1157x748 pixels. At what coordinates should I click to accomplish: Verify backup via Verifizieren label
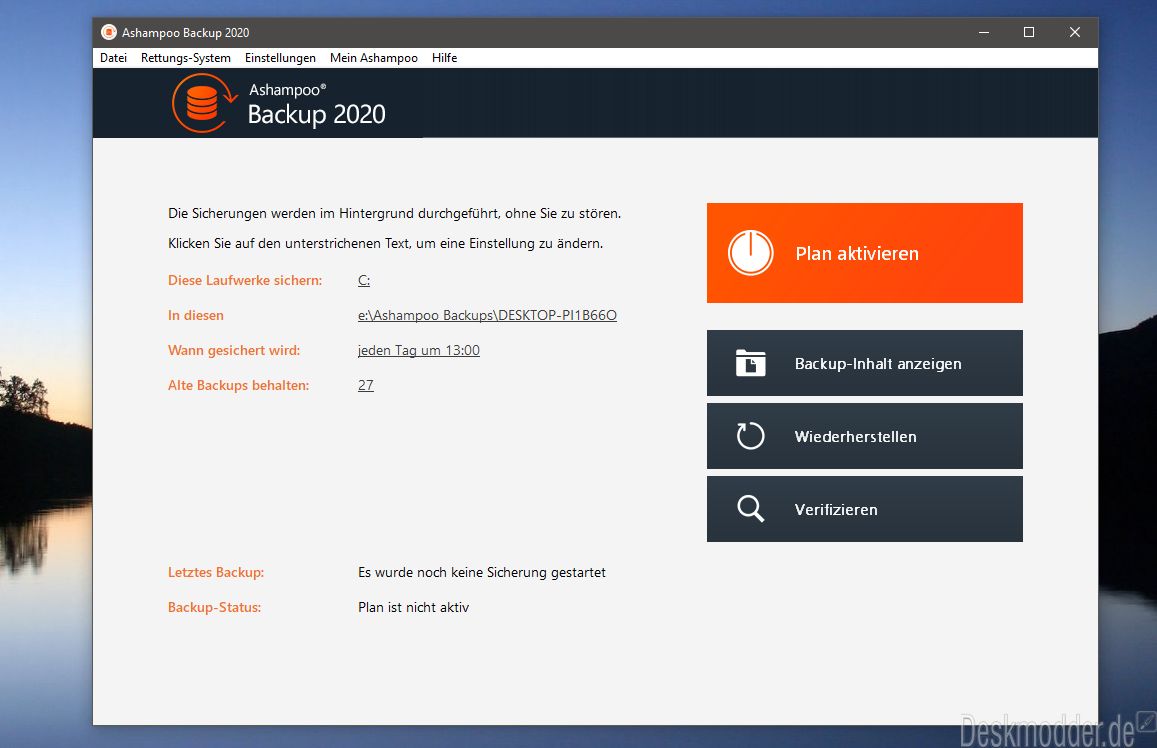point(836,510)
